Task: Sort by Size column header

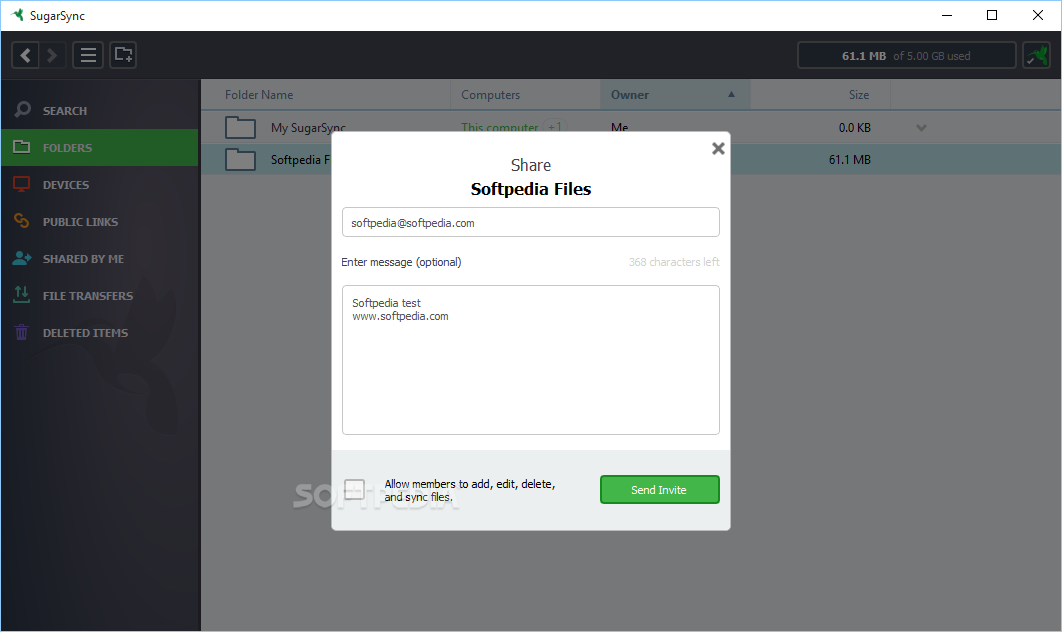Action: 859,95
